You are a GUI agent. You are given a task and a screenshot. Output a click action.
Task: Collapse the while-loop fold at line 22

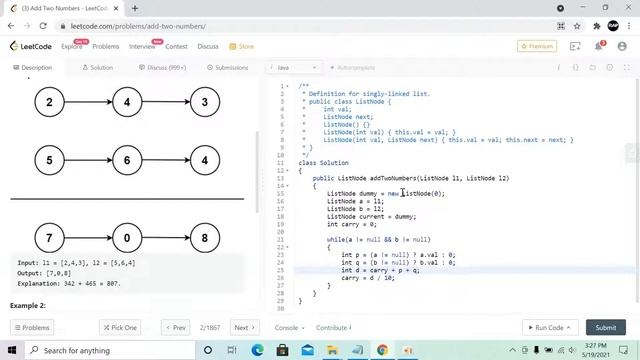(287, 247)
